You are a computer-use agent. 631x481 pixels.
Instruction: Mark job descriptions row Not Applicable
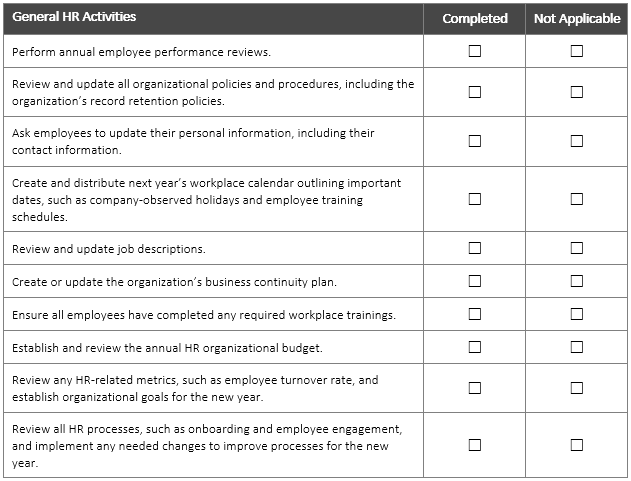[577, 248]
